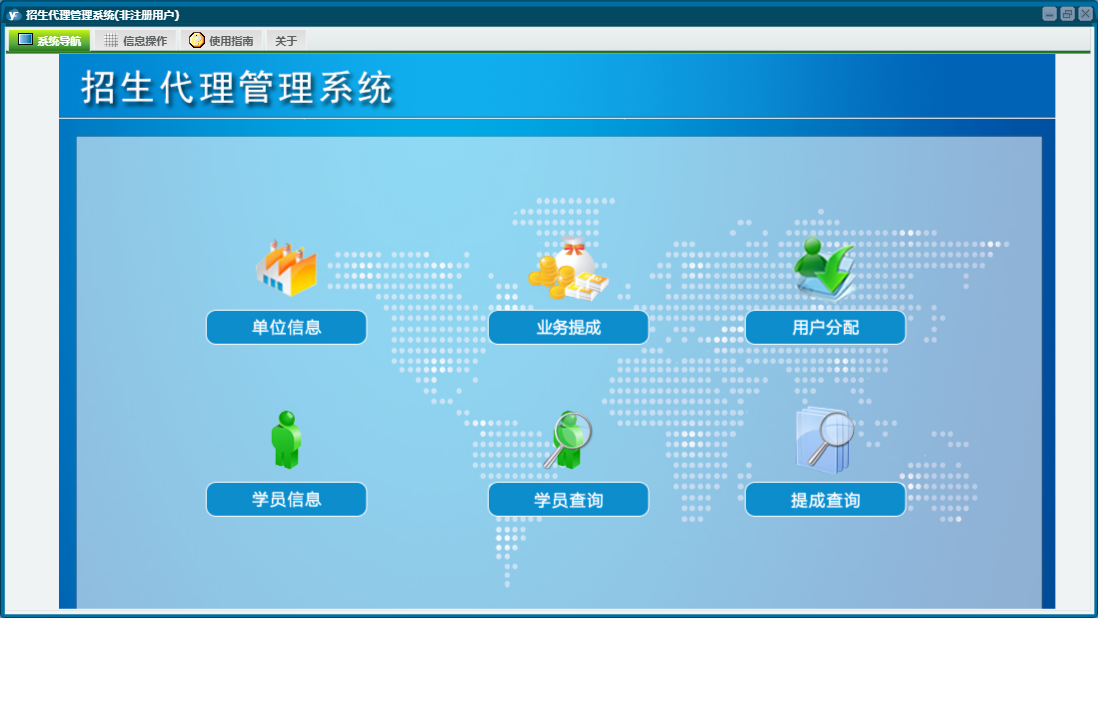Open the 学员信息 button
Viewport: 1098px width, 716px height.
tap(286, 500)
